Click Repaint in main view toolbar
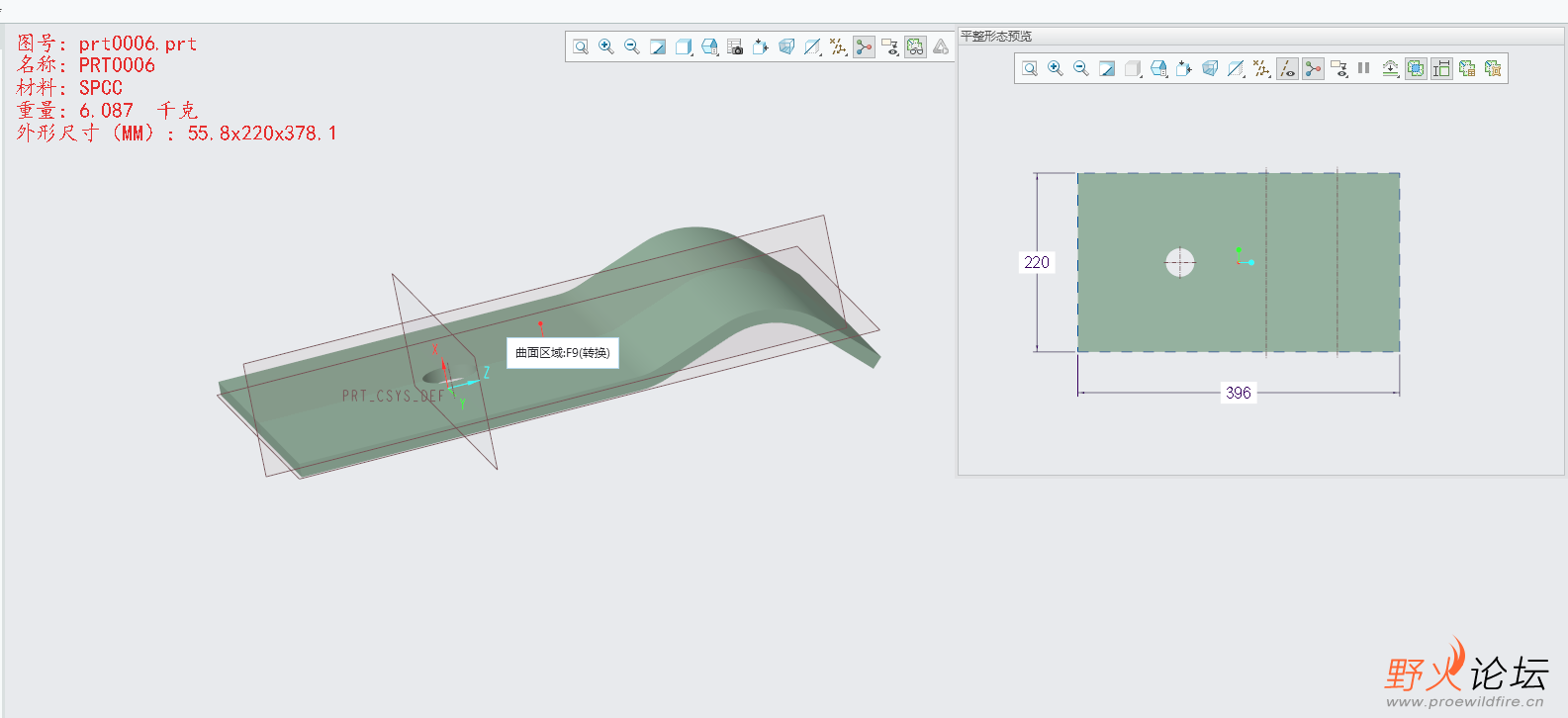The width and height of the screenshot is (1568, 718). coord(658,46)
